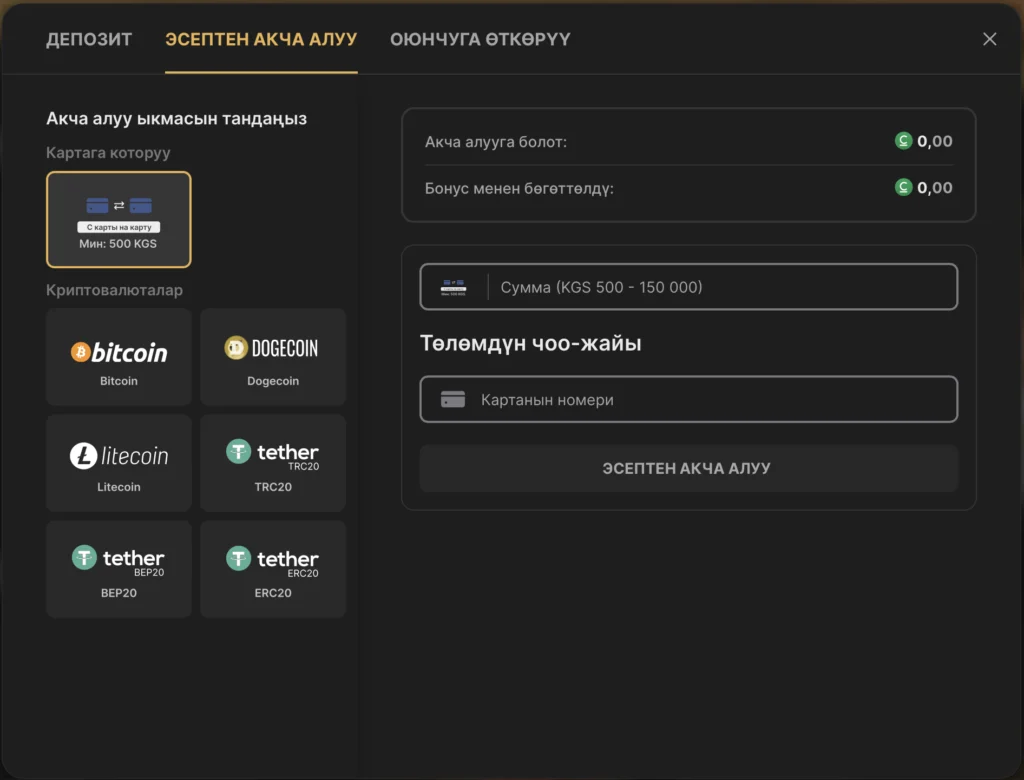1024x780 pixels.
Task: Click currency icon beside Бонус менен бөгөттөлдү
Action: click(x=903, y=187)
